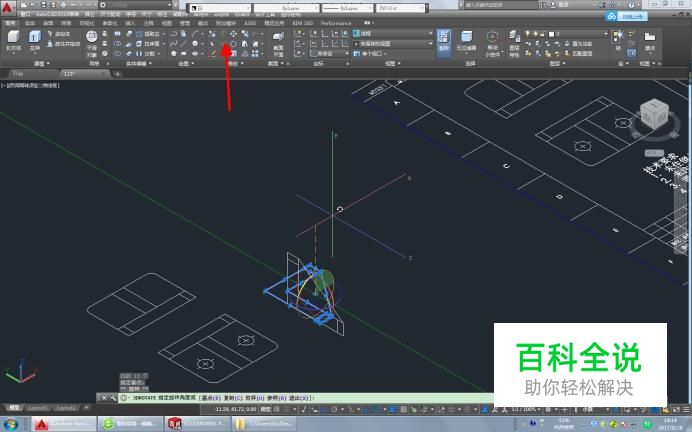Screen dimensions: 692x432
Task: Expand the 图层 panel title
Action: point(556,64)
